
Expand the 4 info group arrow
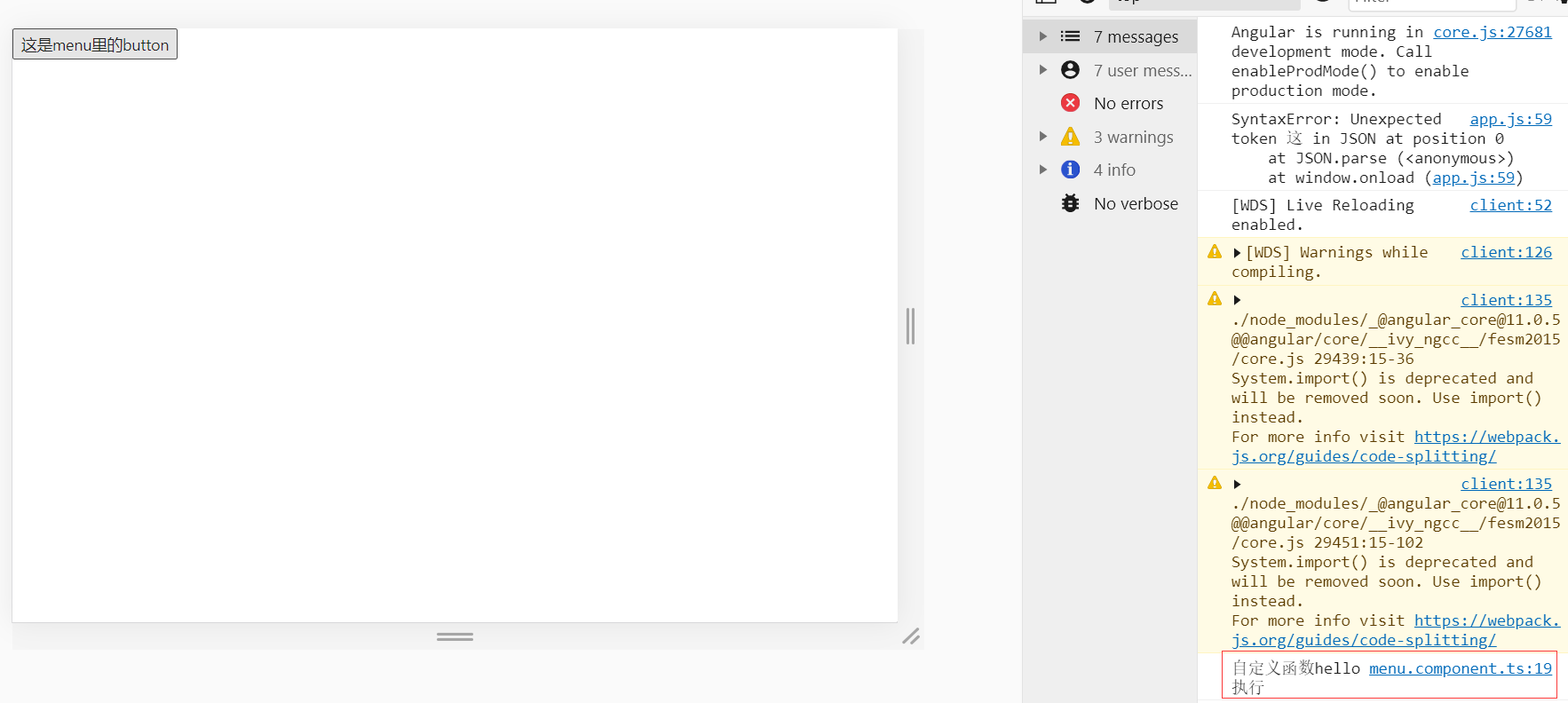1043,170
